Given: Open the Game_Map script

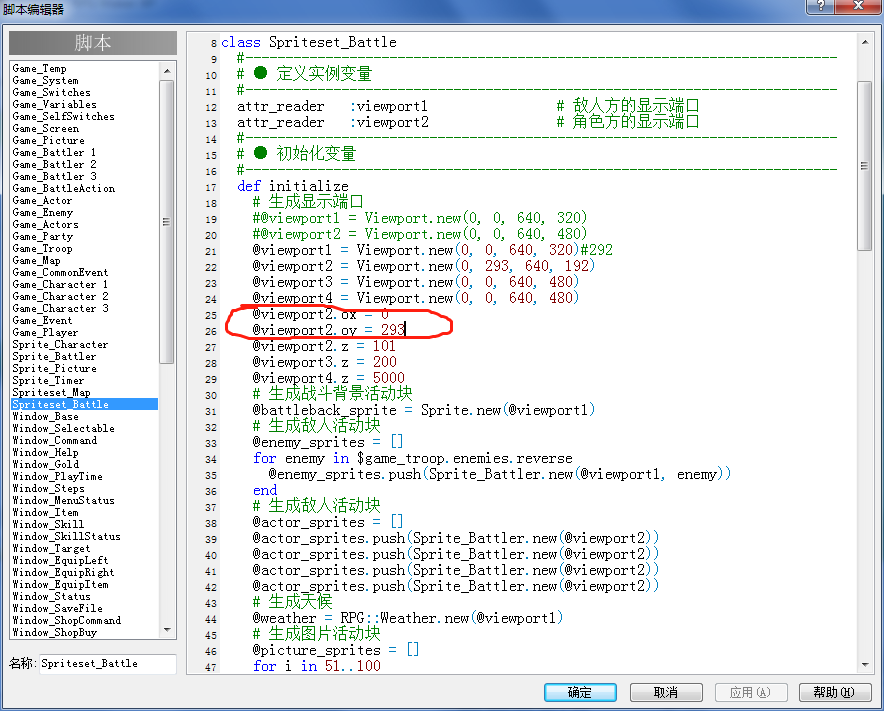Looking at the screenshot, I should click(37, 260).
